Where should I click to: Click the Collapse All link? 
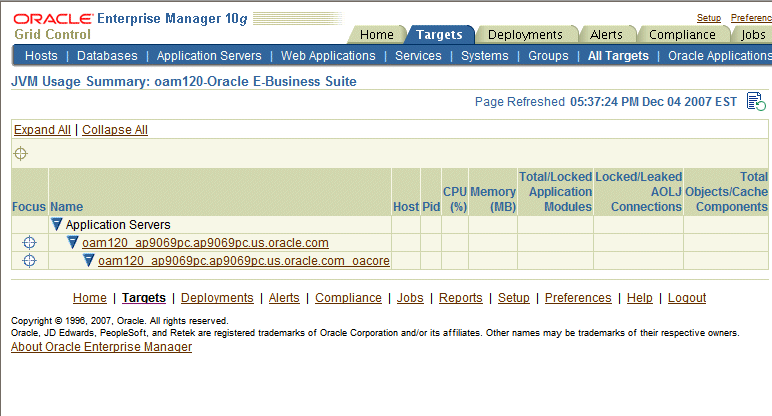(115, 129)
